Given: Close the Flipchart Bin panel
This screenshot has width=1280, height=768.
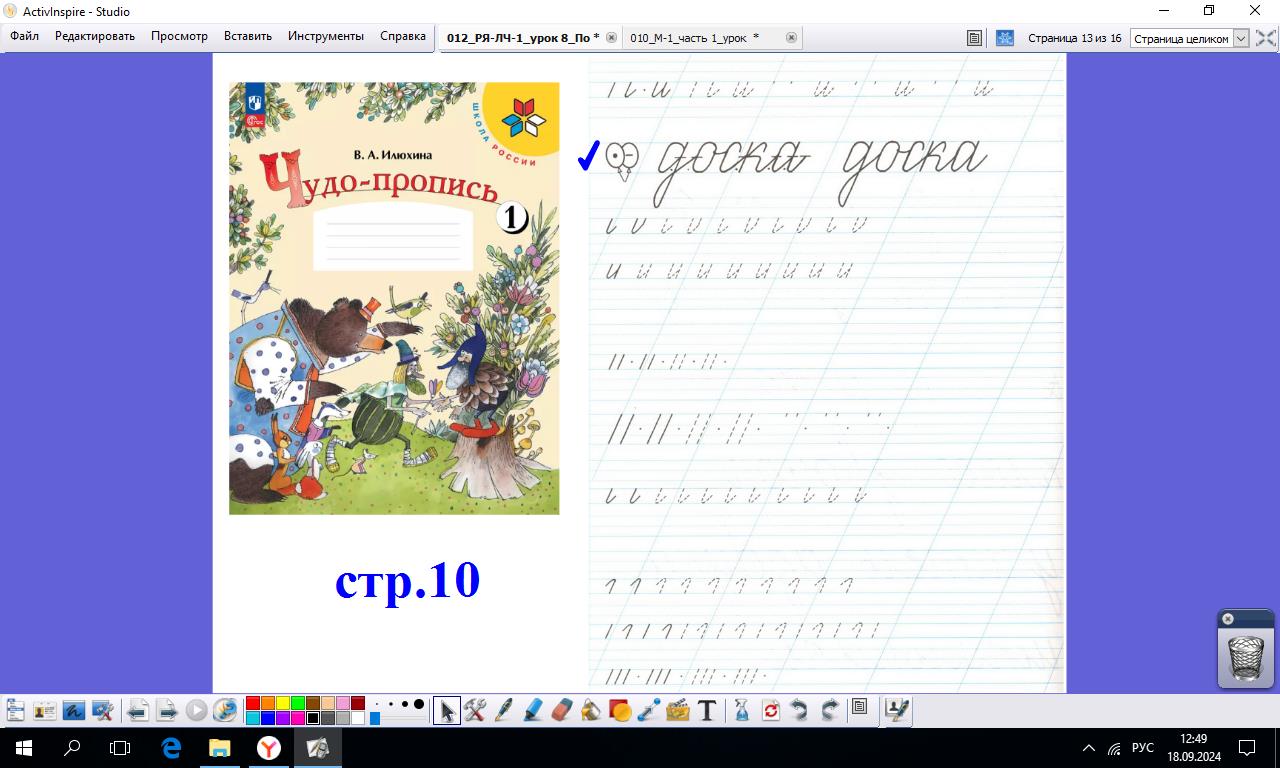Looking at the screenshot, I should click(x=1228, y=619).
